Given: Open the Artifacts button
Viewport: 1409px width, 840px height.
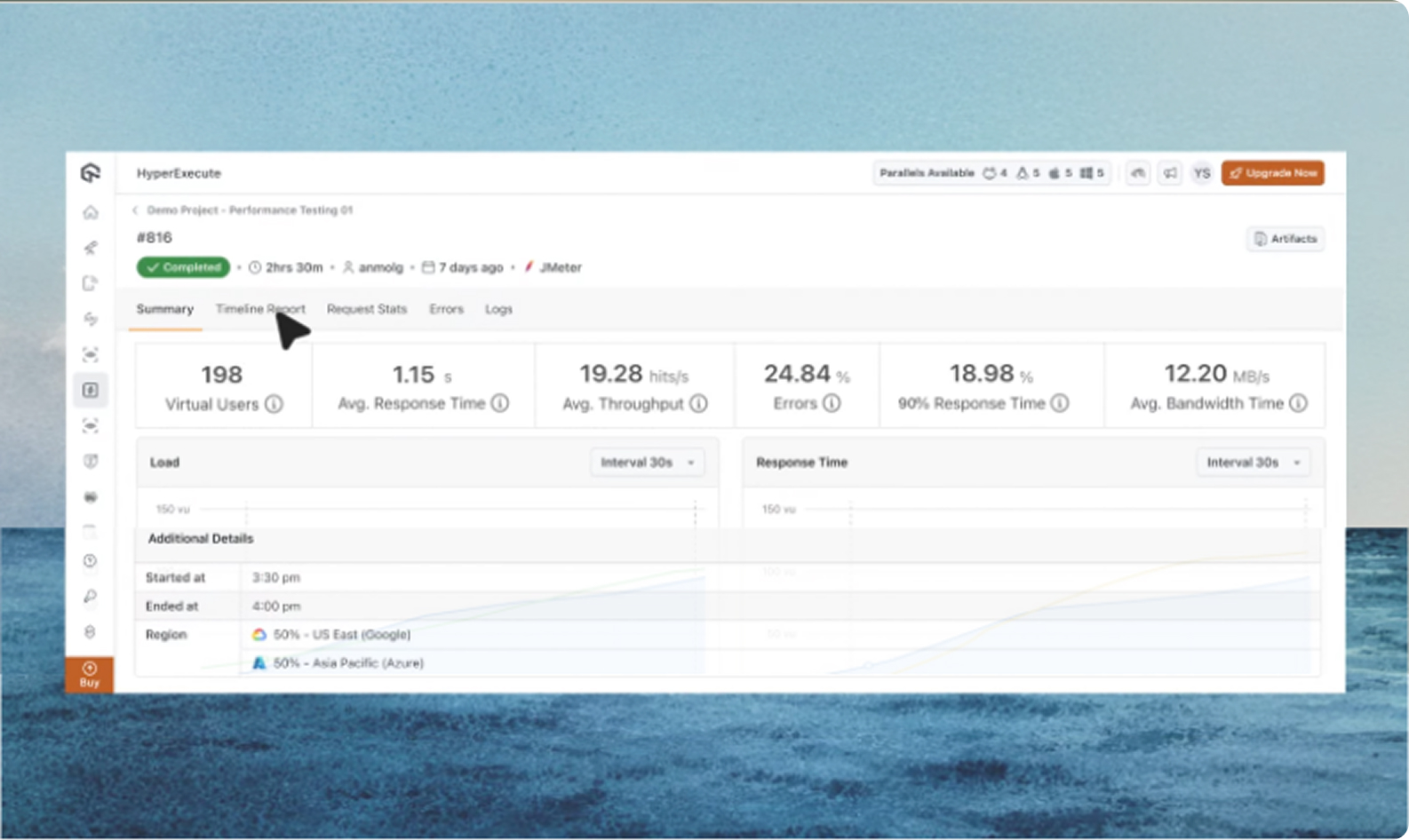Looking at the screenshot, I should point(1286,239).
